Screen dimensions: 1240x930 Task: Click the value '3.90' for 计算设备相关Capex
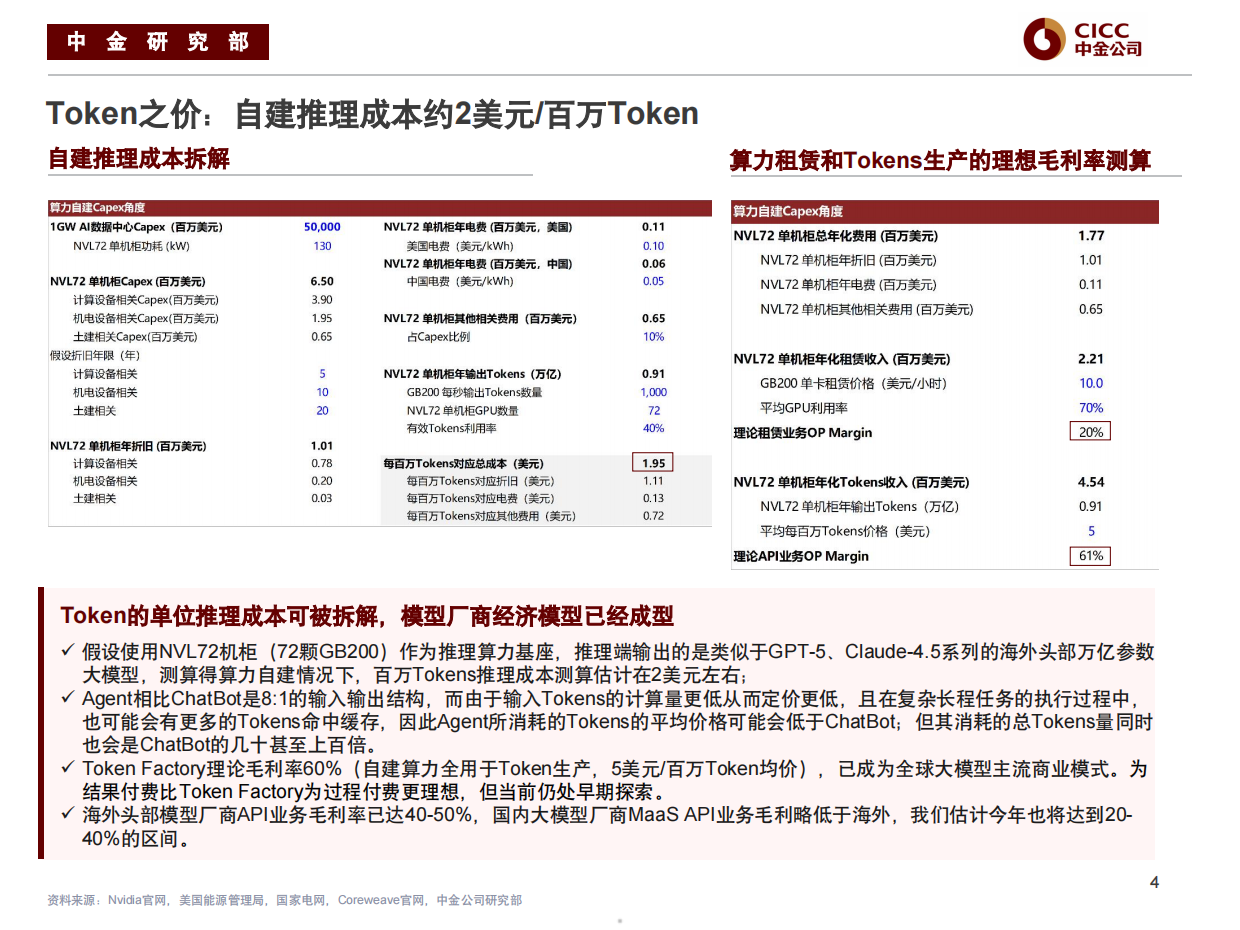(322, 300)
